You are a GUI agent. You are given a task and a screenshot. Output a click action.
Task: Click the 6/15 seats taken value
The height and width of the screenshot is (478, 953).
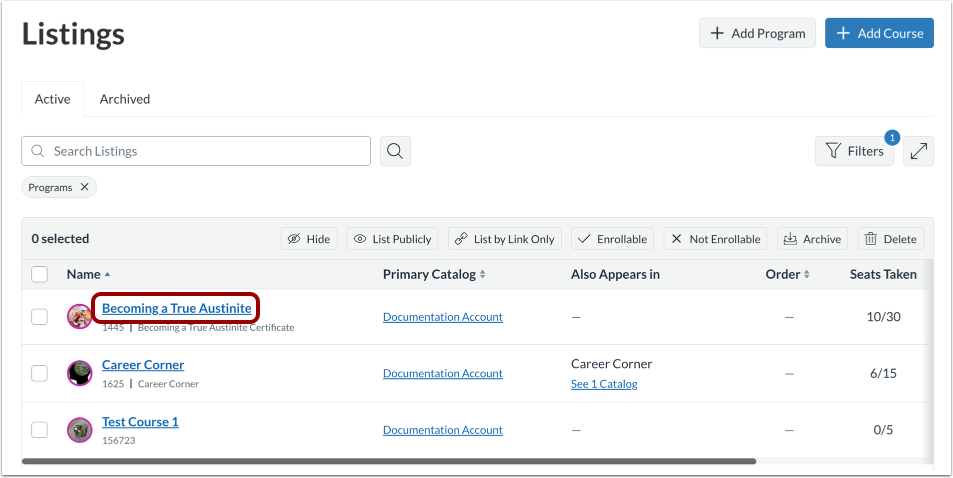coord(883,373)
